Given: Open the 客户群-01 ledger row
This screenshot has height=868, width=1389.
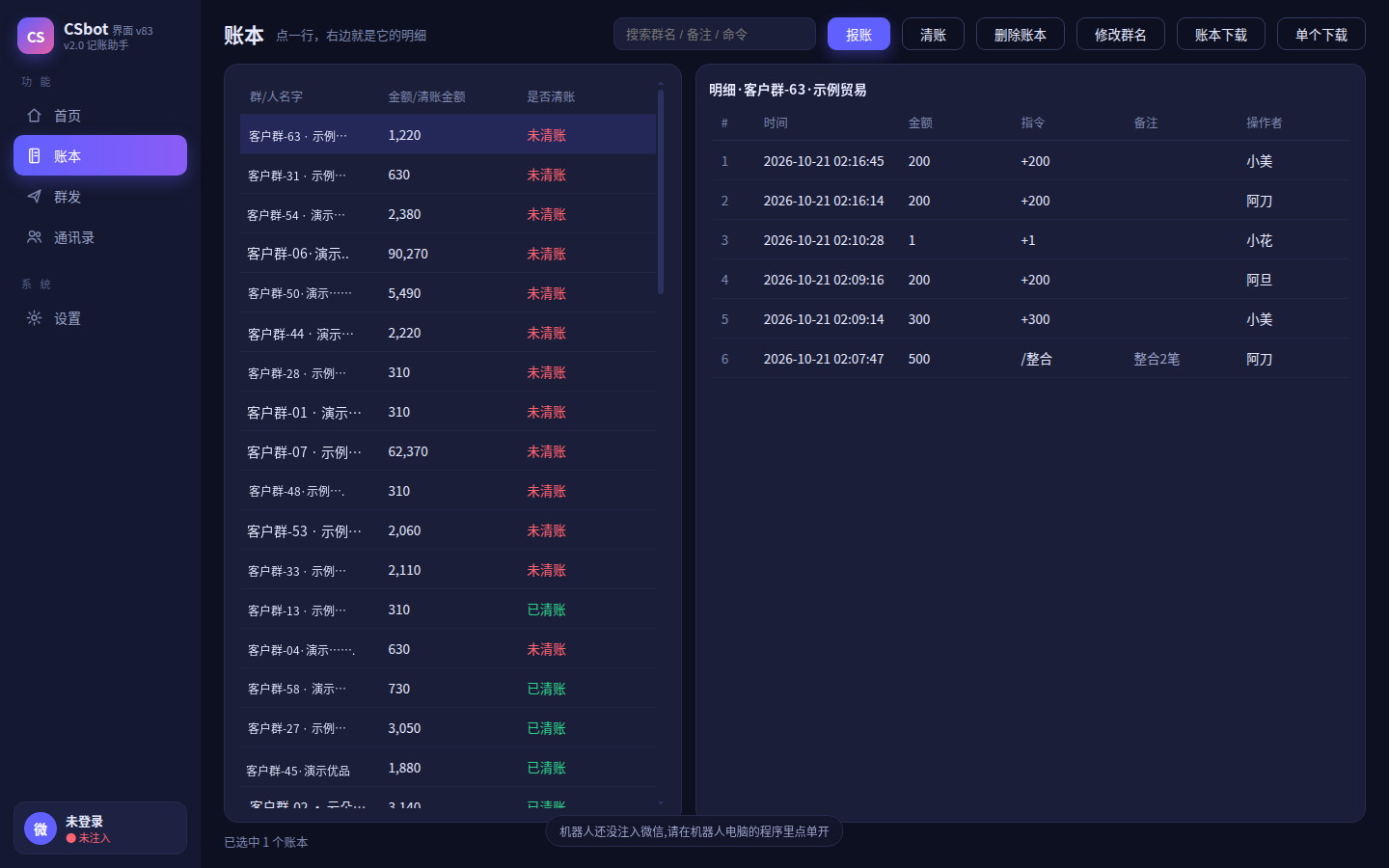Looking at the screenshot, I should tap(448, 412).
